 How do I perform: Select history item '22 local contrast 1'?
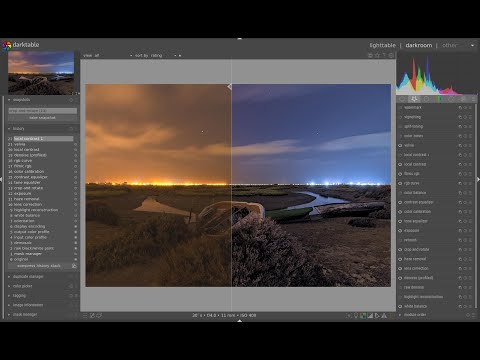(x=40, y=138)
